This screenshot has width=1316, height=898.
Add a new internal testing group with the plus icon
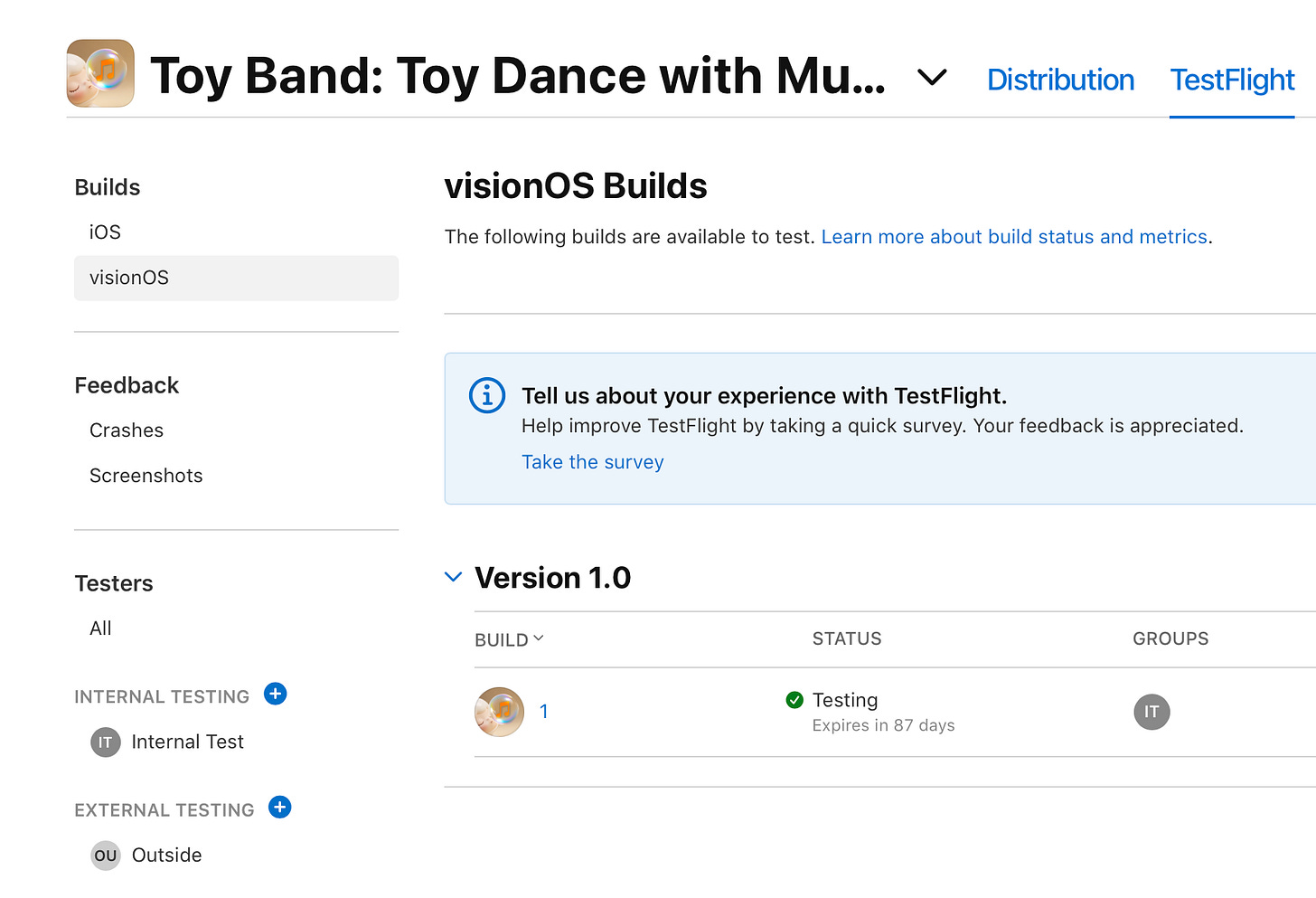coord(275,694)
